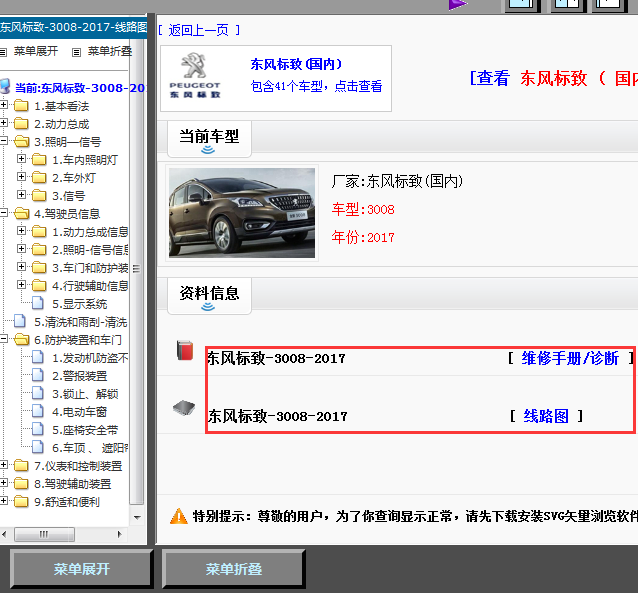The width and height of the screenshot is (638, 593).
Task: Click the red book icon beside 维修手册
Action: point(185,350)
